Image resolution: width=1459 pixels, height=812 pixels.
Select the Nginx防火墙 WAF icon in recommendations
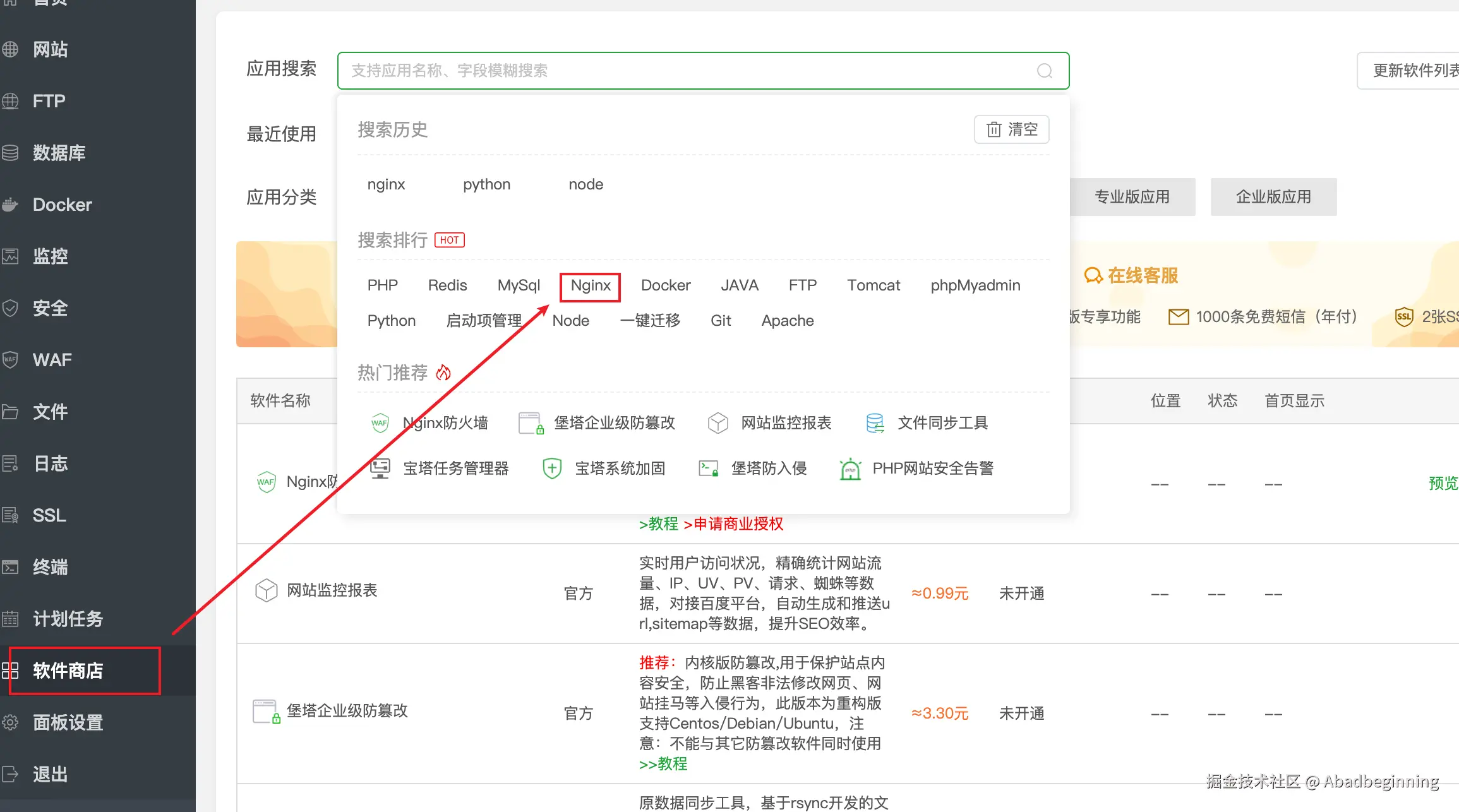380,423
